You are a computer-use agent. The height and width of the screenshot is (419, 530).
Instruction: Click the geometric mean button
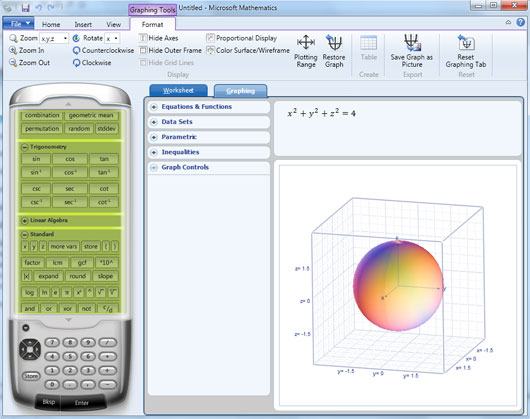91,115
